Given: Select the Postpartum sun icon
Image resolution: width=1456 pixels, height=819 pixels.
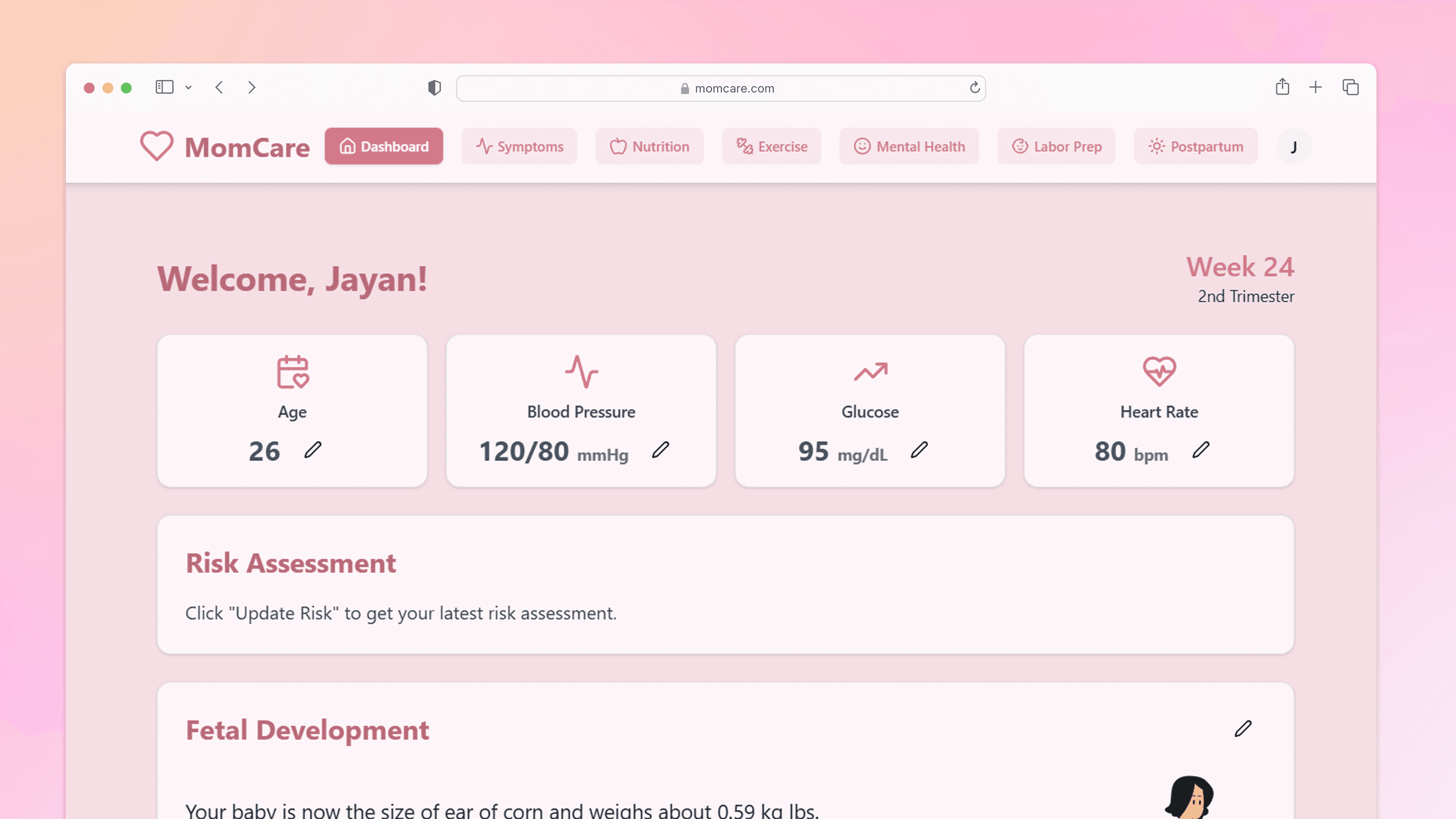Looking at the screenshot, I should (1156, 146).
